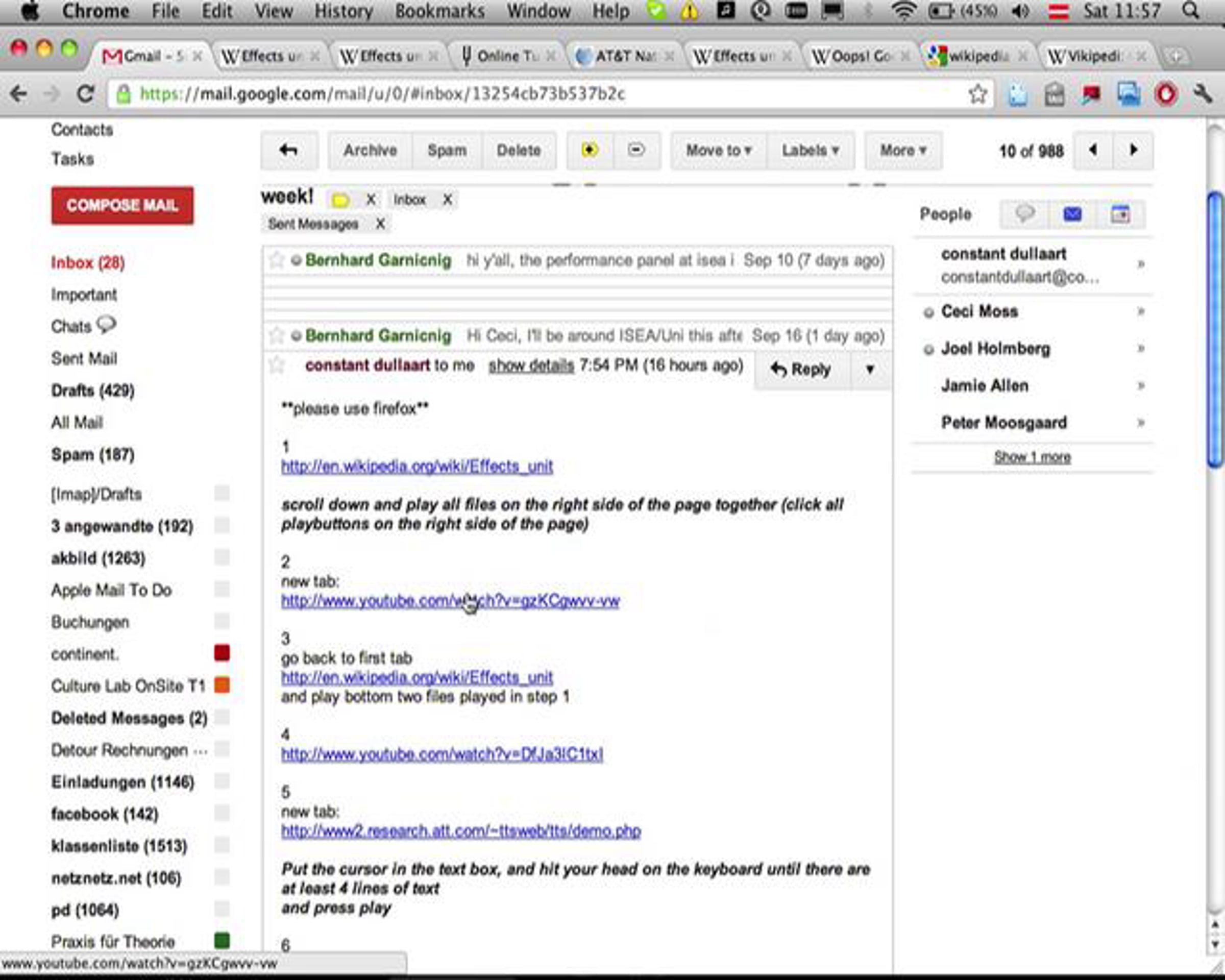
Task: Mark conversation as not important
Action: 636,151
